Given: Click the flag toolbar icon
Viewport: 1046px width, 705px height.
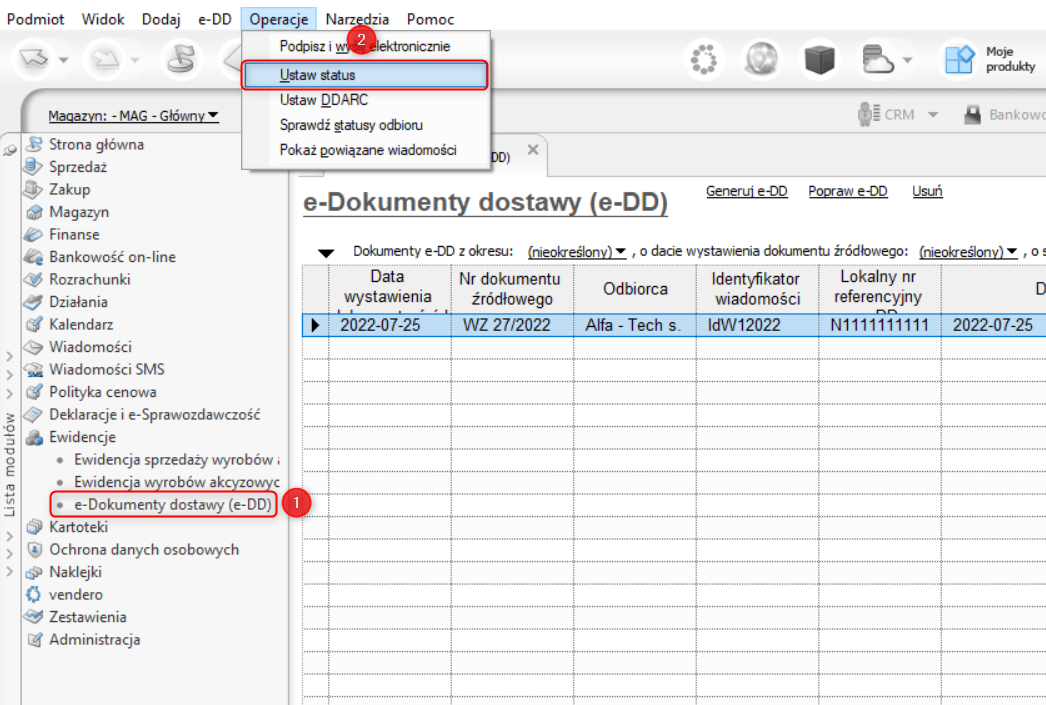Looking at the screenshot, I should [x=181, y=59].
